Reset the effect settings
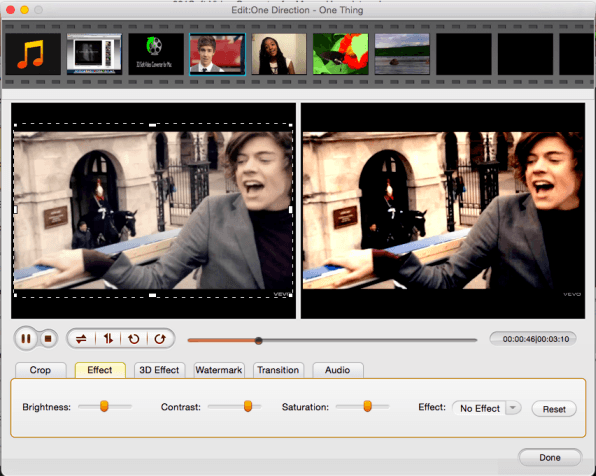The image size is (596, 476). click(554, 409)
